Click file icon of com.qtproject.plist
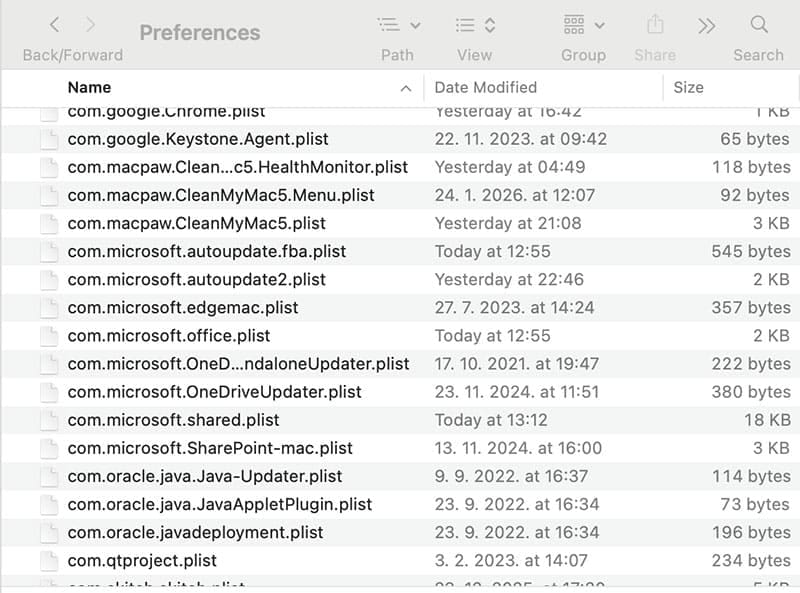800x593 pixels. pyautogui.click(x=49, y=560)
